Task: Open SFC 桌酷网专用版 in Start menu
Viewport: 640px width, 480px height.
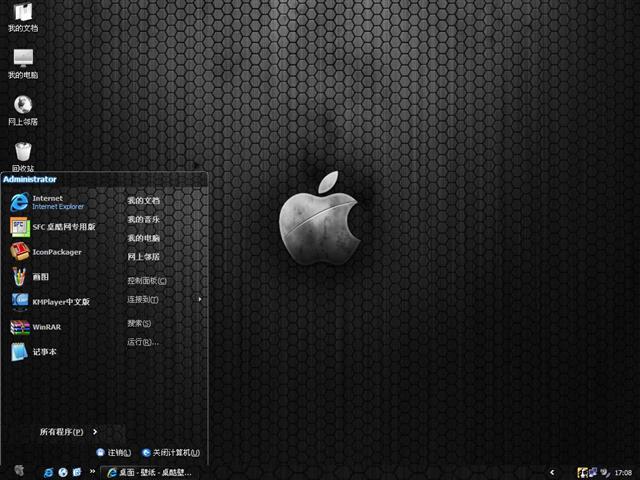Action: tap(53, 227)
